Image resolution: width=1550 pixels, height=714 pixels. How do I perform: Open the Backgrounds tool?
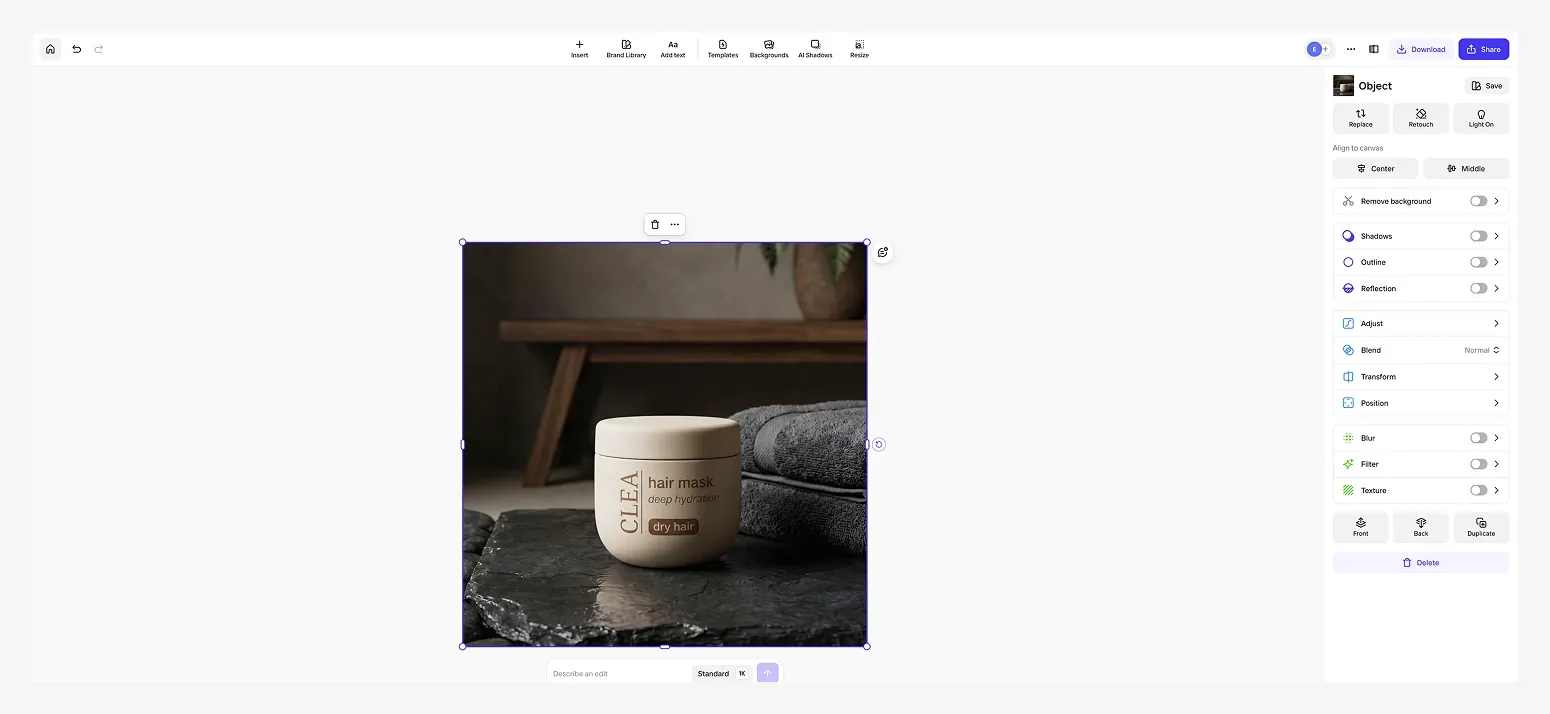(769, 49)
